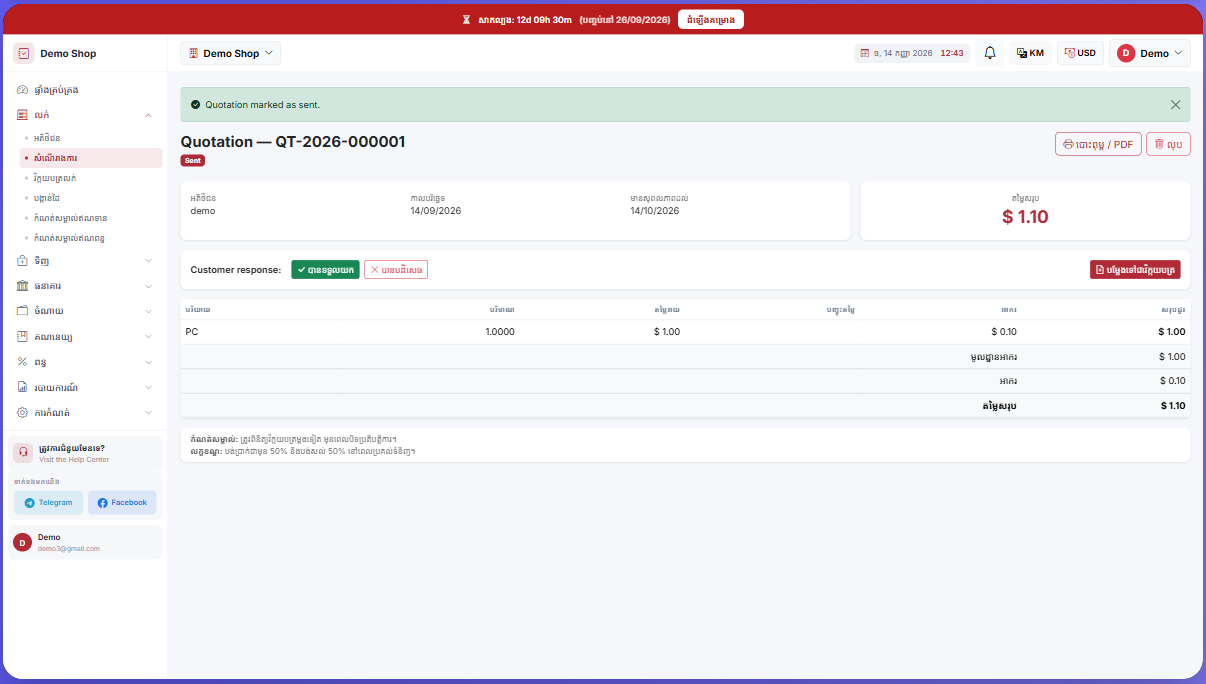The image size is (1206, 684).
Task: Click the white upgrade button in top banner
Action: [x=710, y=19]
